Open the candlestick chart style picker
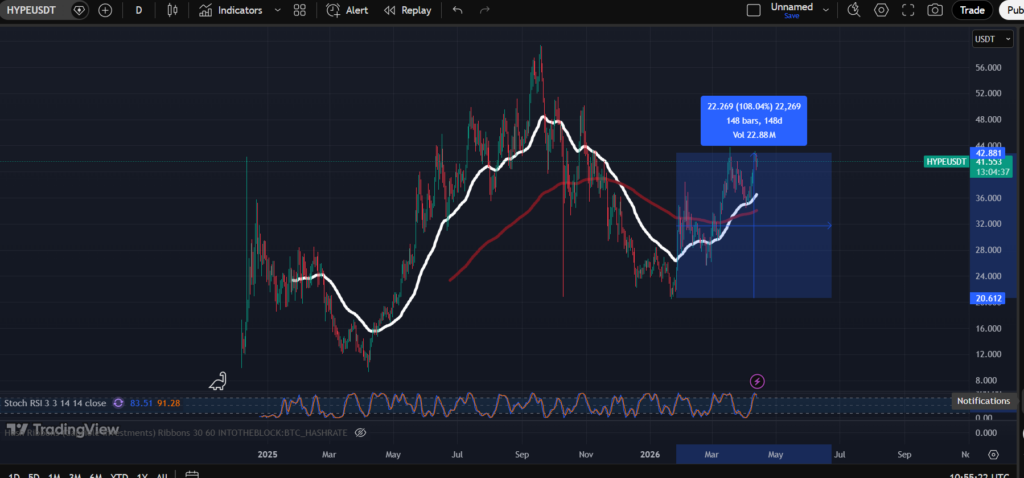 pyautogui.click(x=173, y=10)
